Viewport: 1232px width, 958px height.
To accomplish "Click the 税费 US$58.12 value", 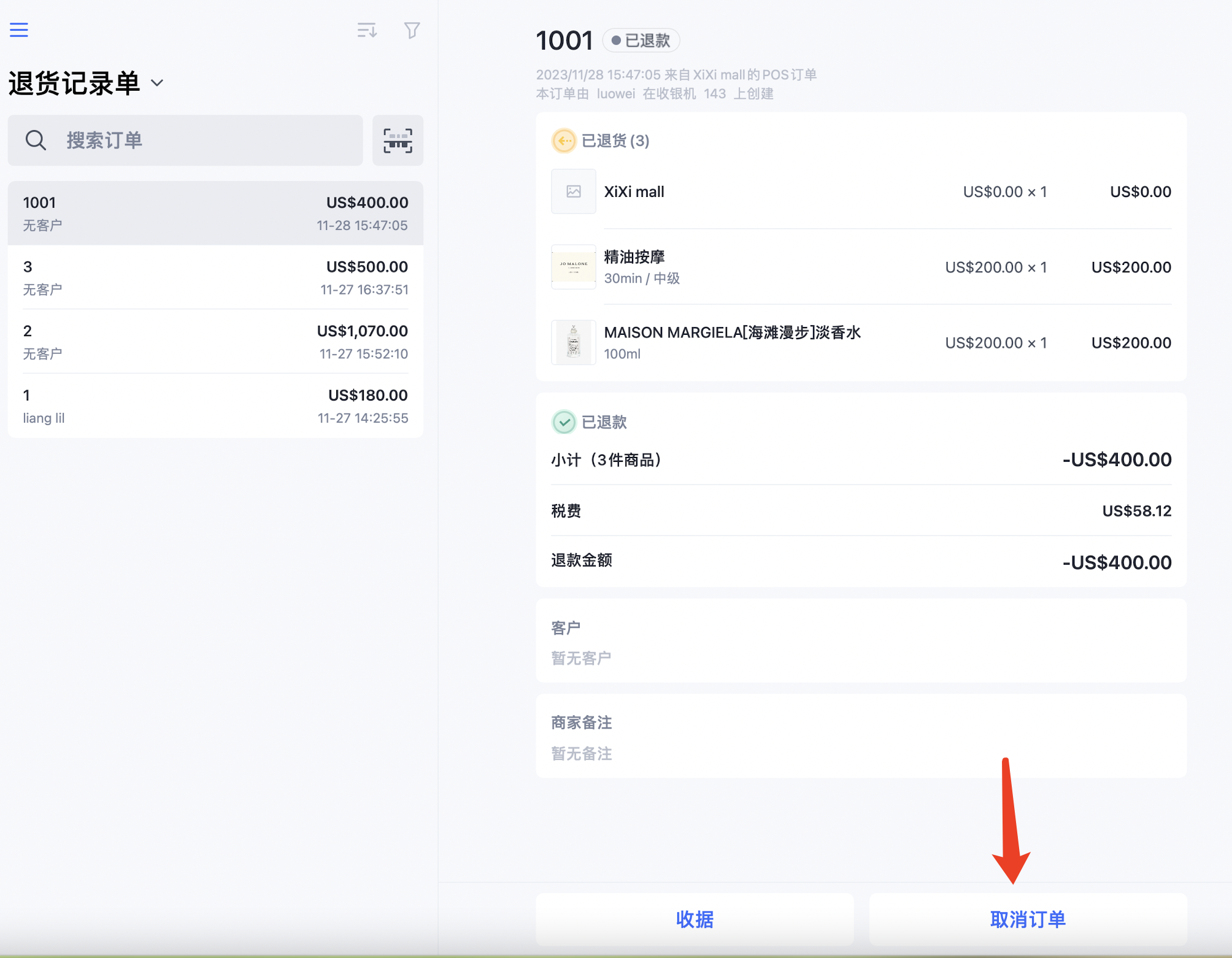I will click(x=1137, y=511).
